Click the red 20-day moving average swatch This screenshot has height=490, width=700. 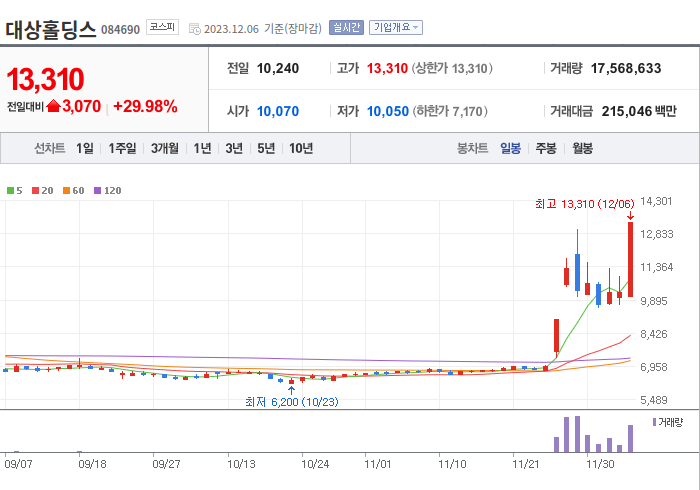point(35,191)
